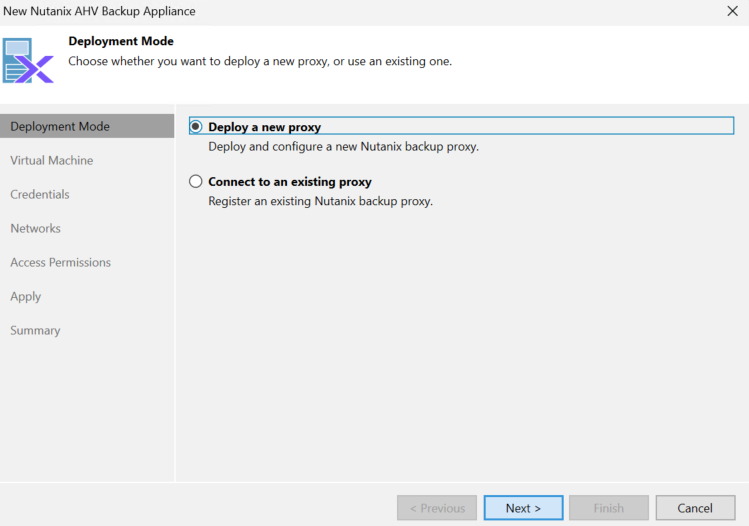Close the New Nutanix AHV Backup Appliance dialog
This screenshot has height=526, width=749.
(732, 11)
